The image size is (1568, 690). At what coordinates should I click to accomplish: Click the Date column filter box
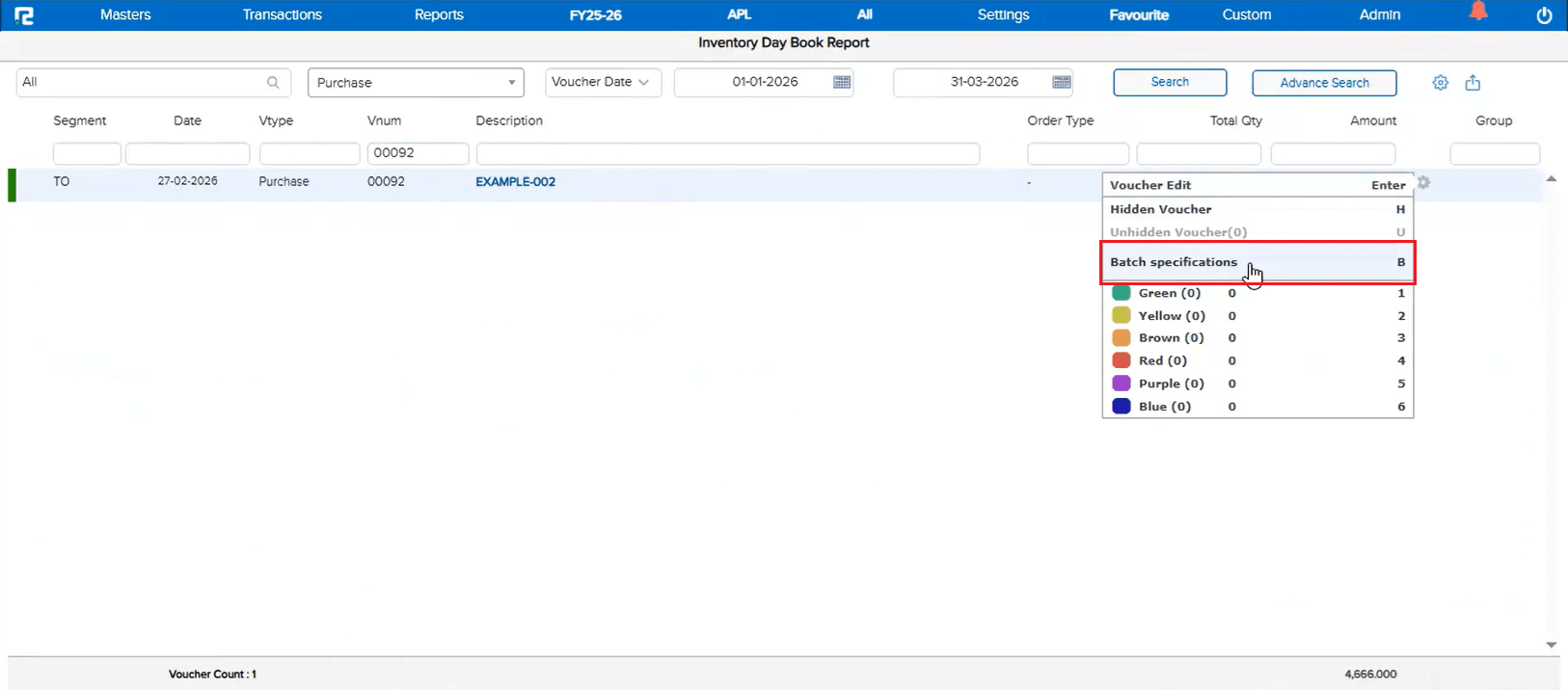(x=187, y=153)
